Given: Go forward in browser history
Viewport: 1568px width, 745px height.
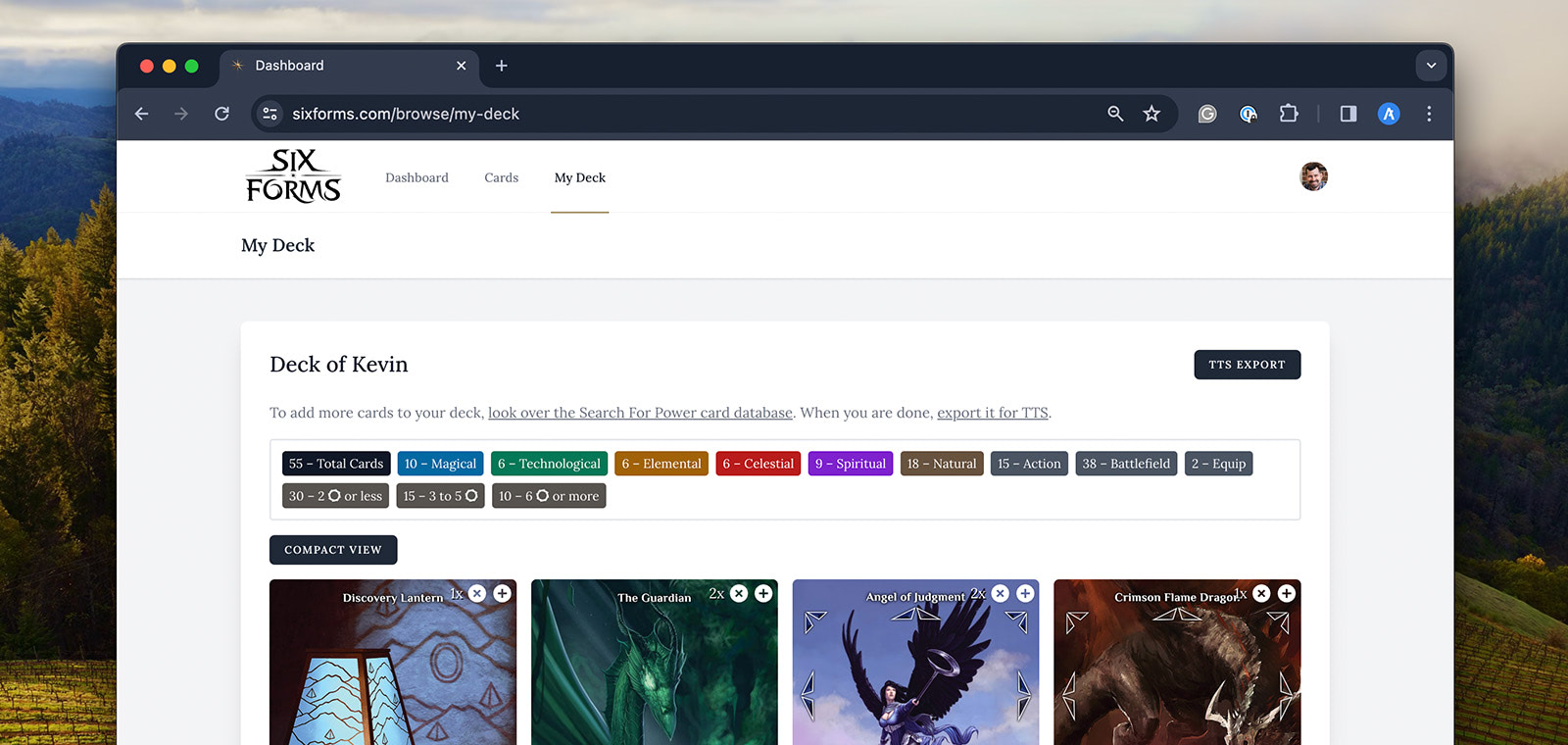Looking at the screenshot, I should pyautogui.click(x=181, y=114).
